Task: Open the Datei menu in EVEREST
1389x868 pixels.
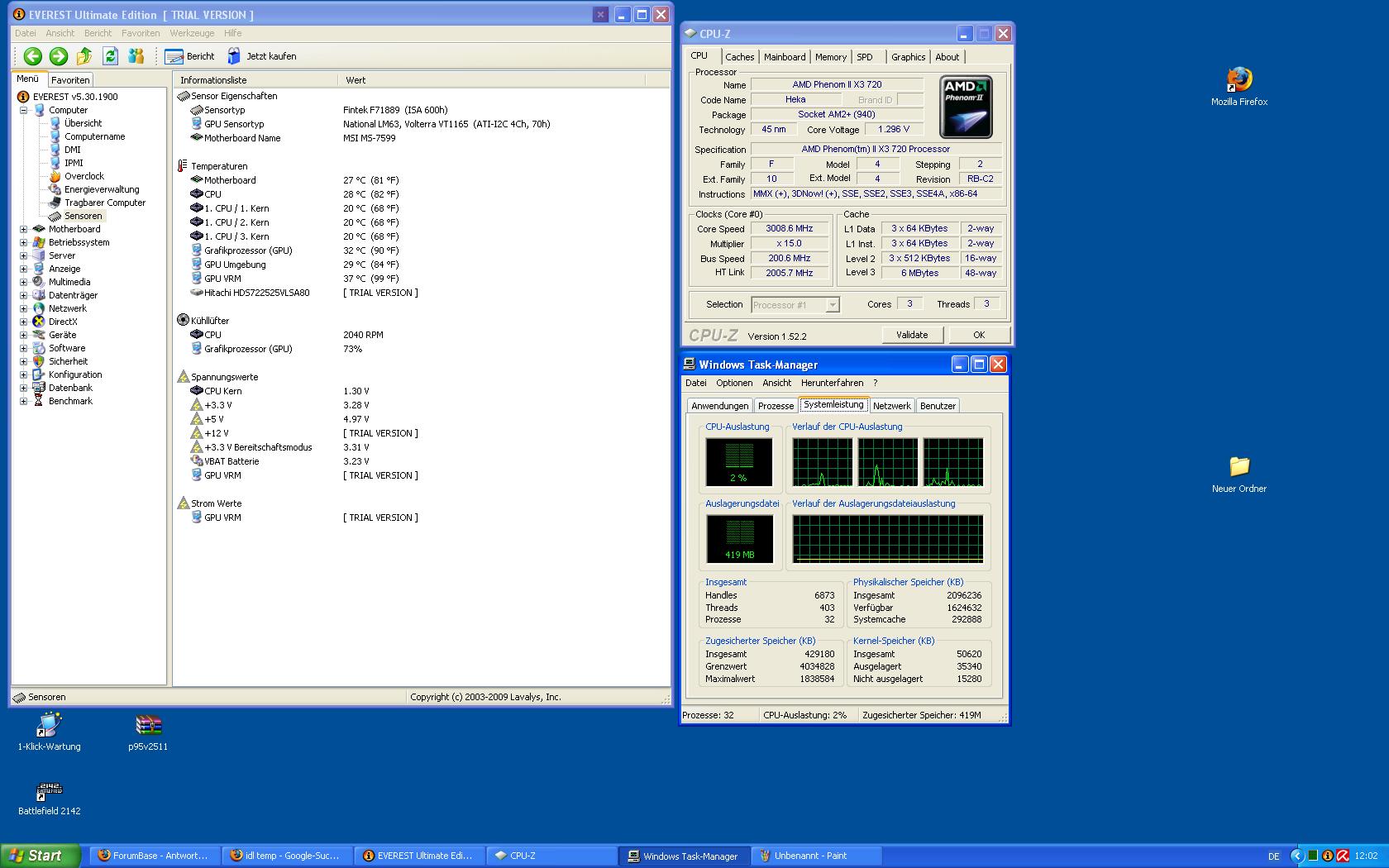Action: [x=26, y=33]
